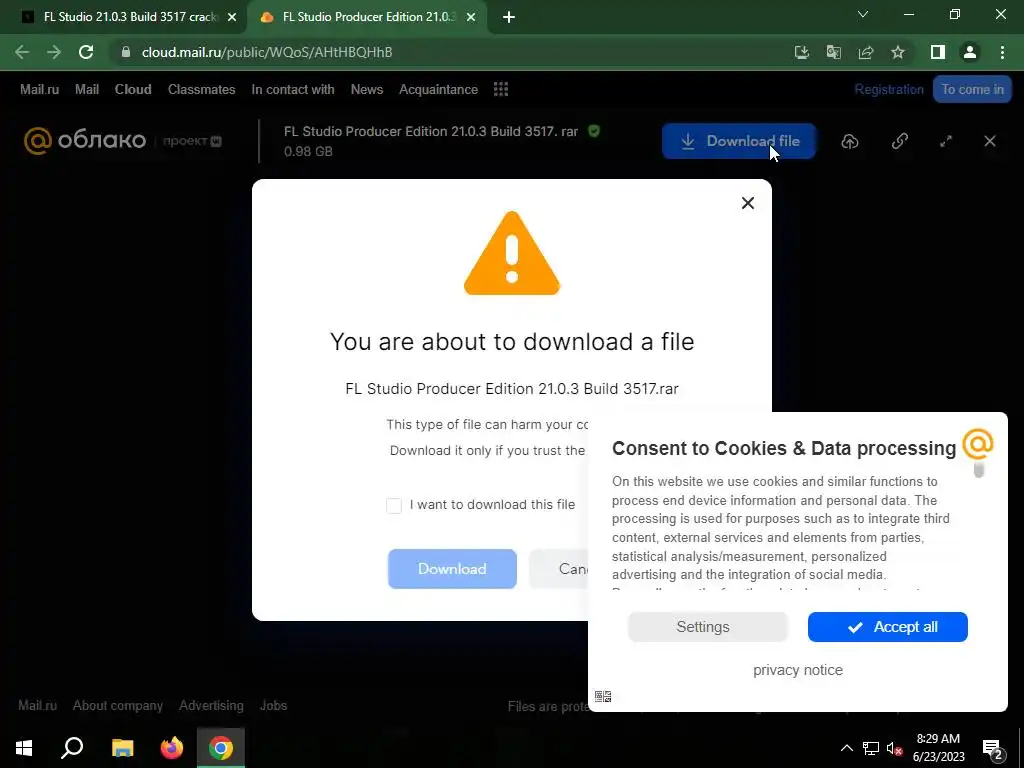
Task: Click the Registration link
Action: click(x=889, y=89)
